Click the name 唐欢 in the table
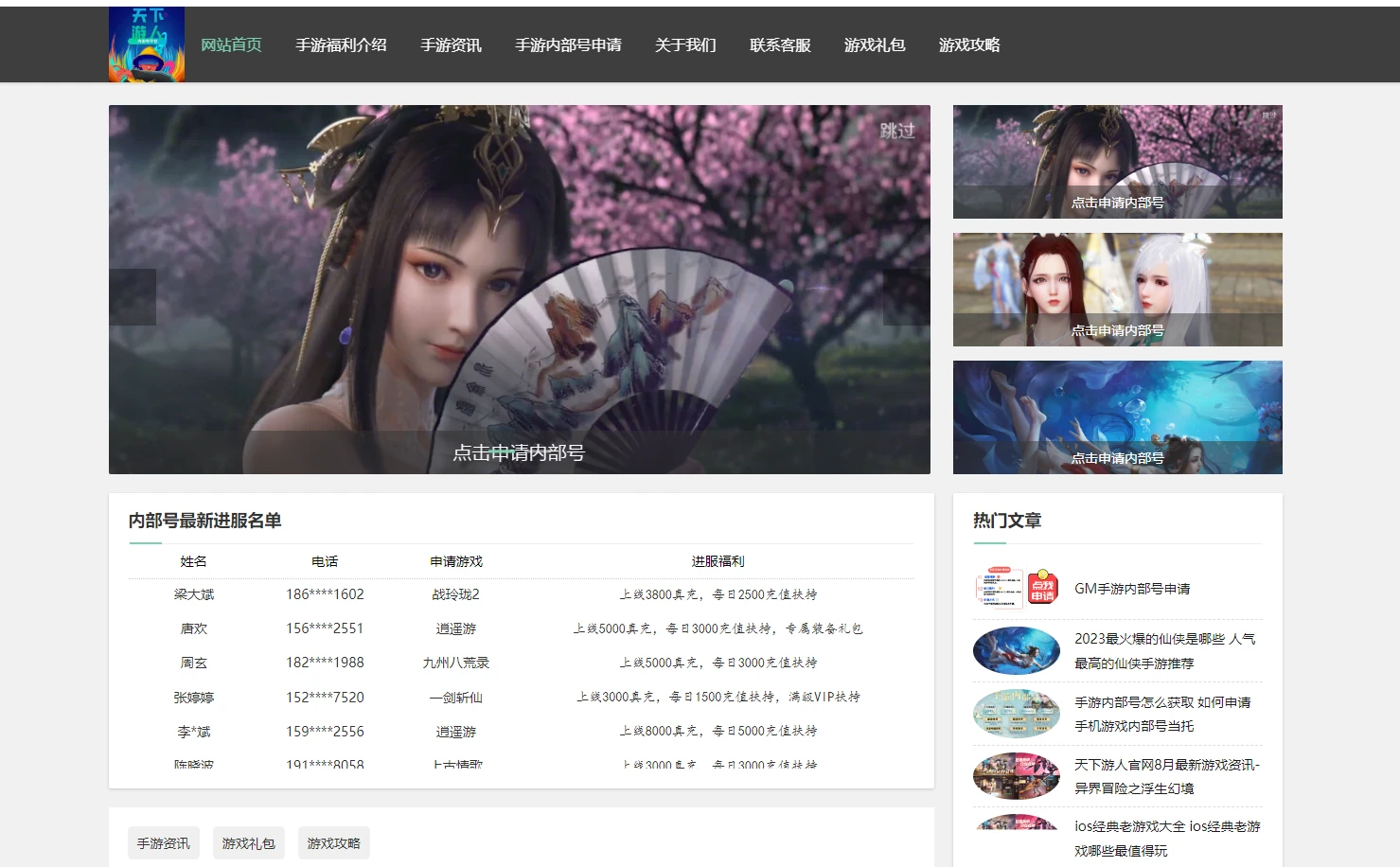This screenshot has height=867, width=1400. (x=194, y=628)
